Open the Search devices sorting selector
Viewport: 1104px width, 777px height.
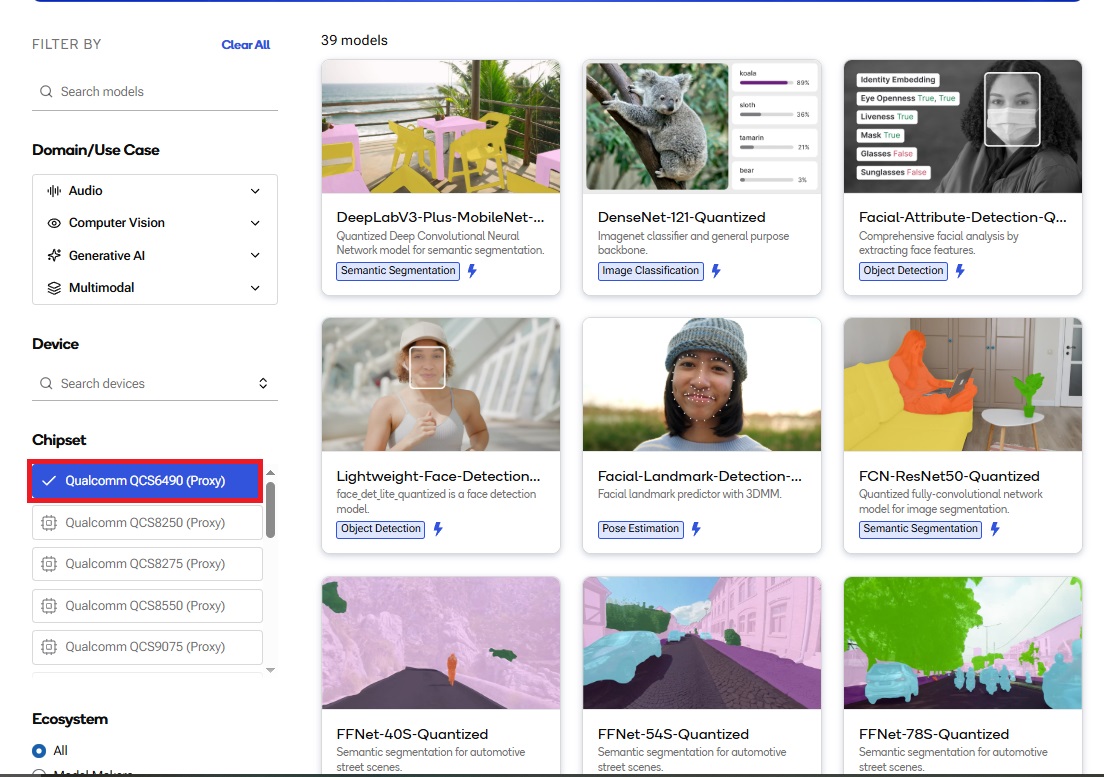(x=262, y=382)
